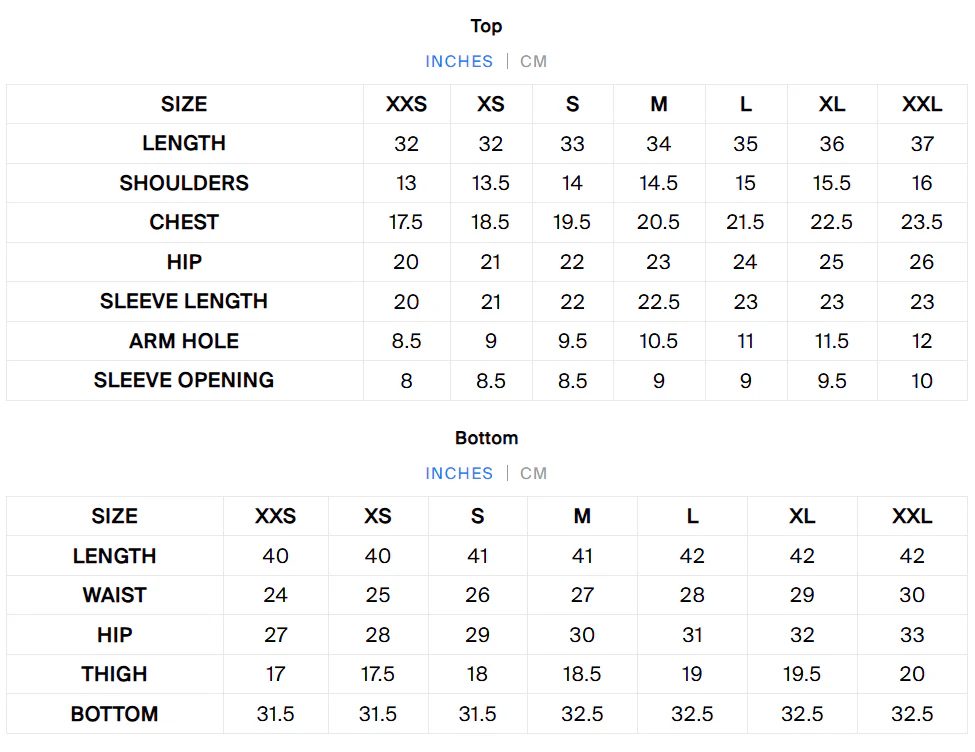Click the CHEST row label

[x=184, y=222]
